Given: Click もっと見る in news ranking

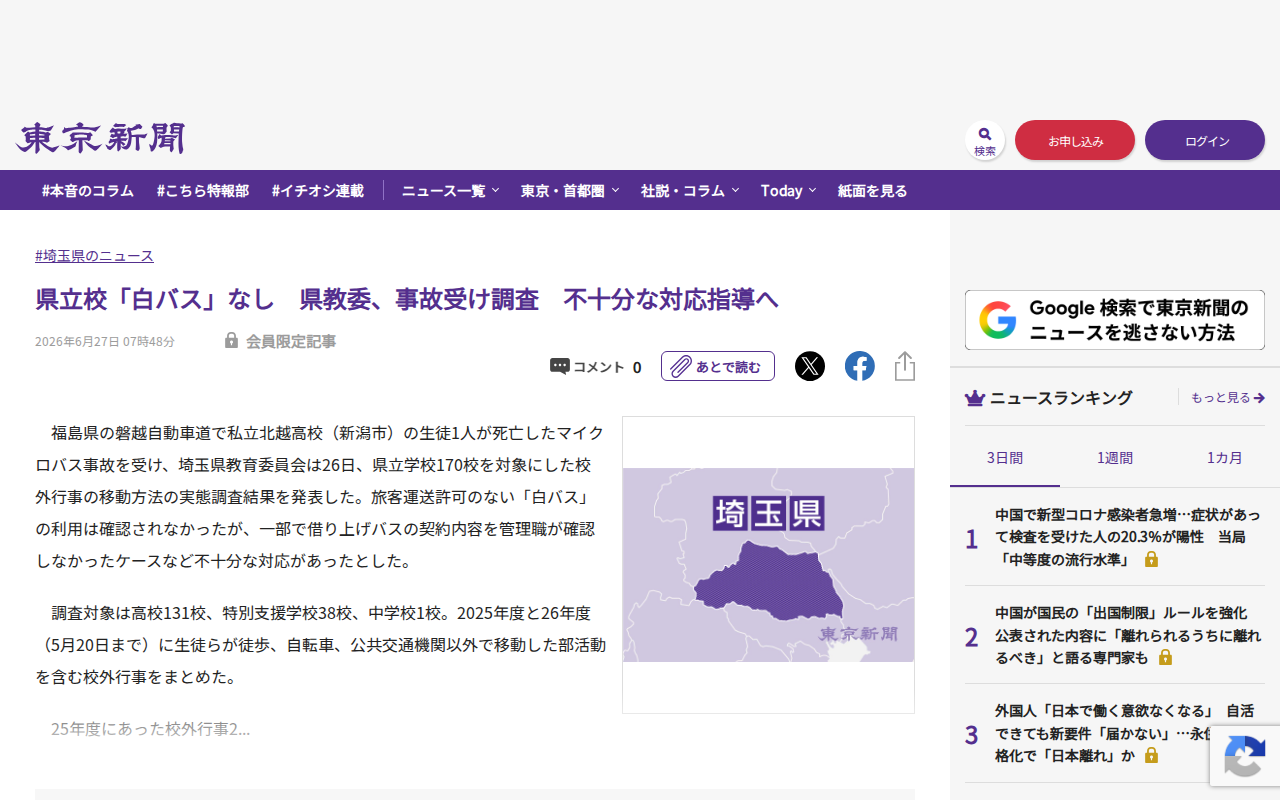Looking at the screenshot, I should click(x=1228, y=398).
